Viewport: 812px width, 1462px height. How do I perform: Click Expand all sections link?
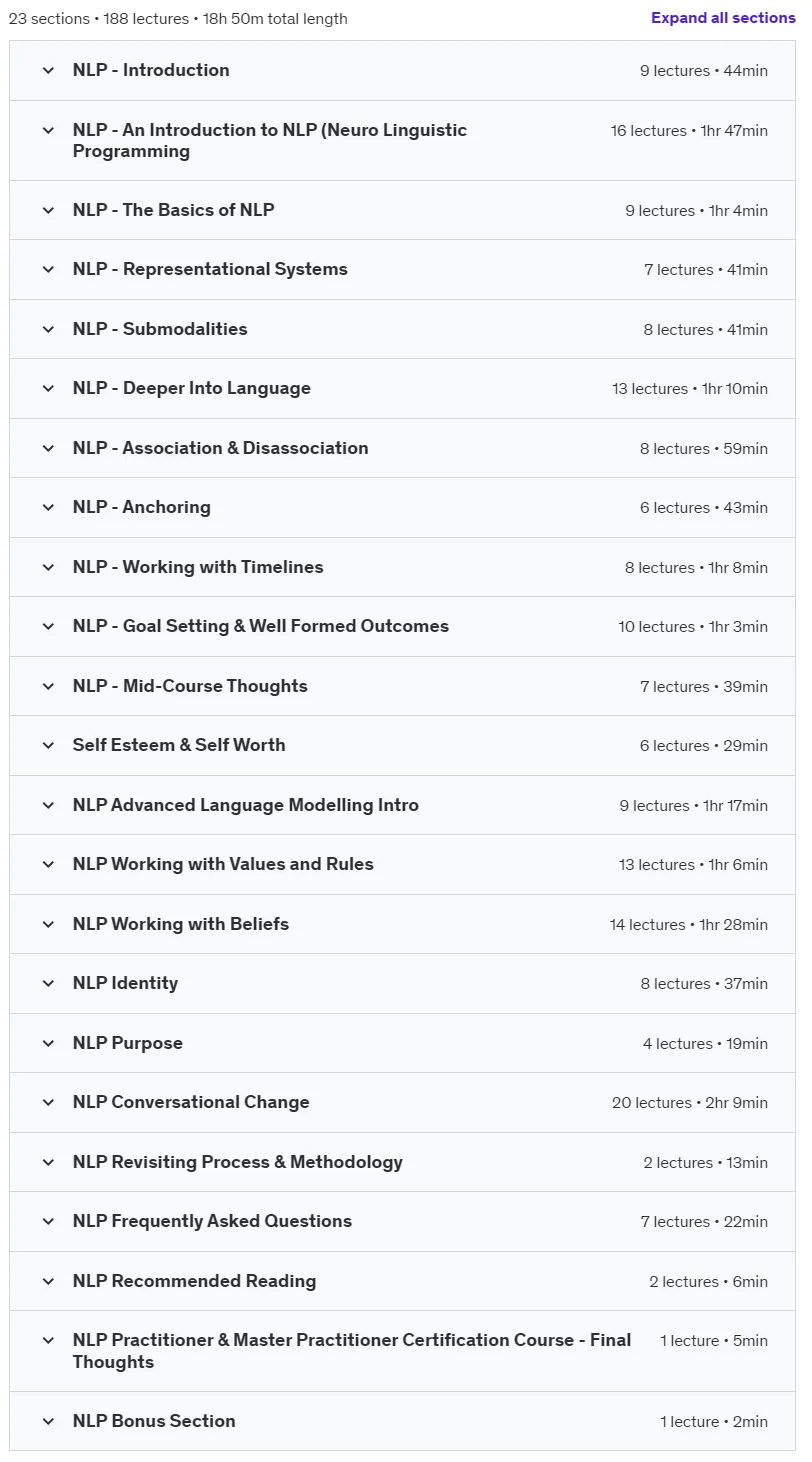pyautogui.click(x=723, y=18)
